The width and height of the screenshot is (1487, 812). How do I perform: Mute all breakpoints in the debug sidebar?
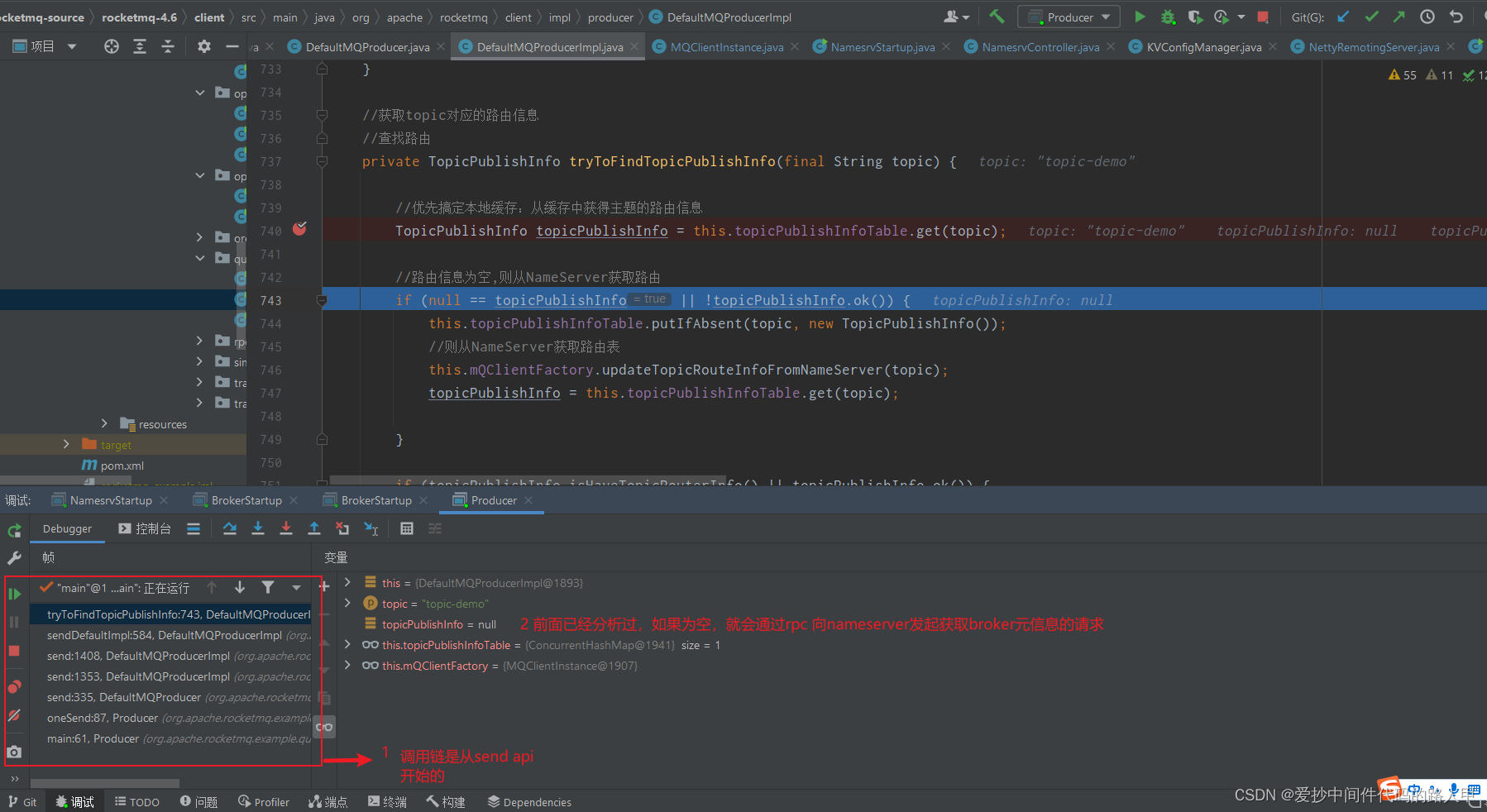pyautogui.click(x=14, y=715)
